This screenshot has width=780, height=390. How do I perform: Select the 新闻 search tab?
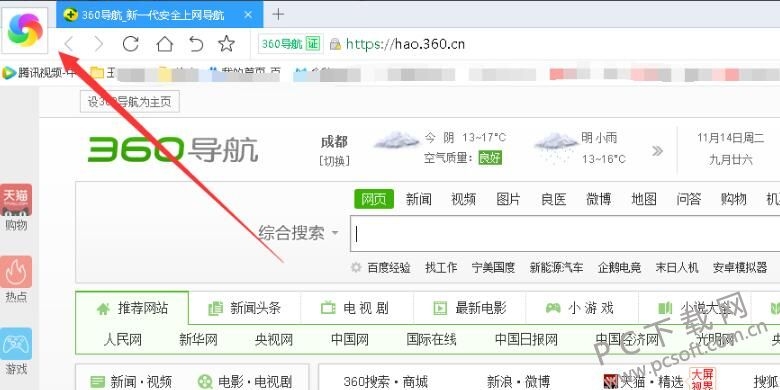[x=418, y=199]
